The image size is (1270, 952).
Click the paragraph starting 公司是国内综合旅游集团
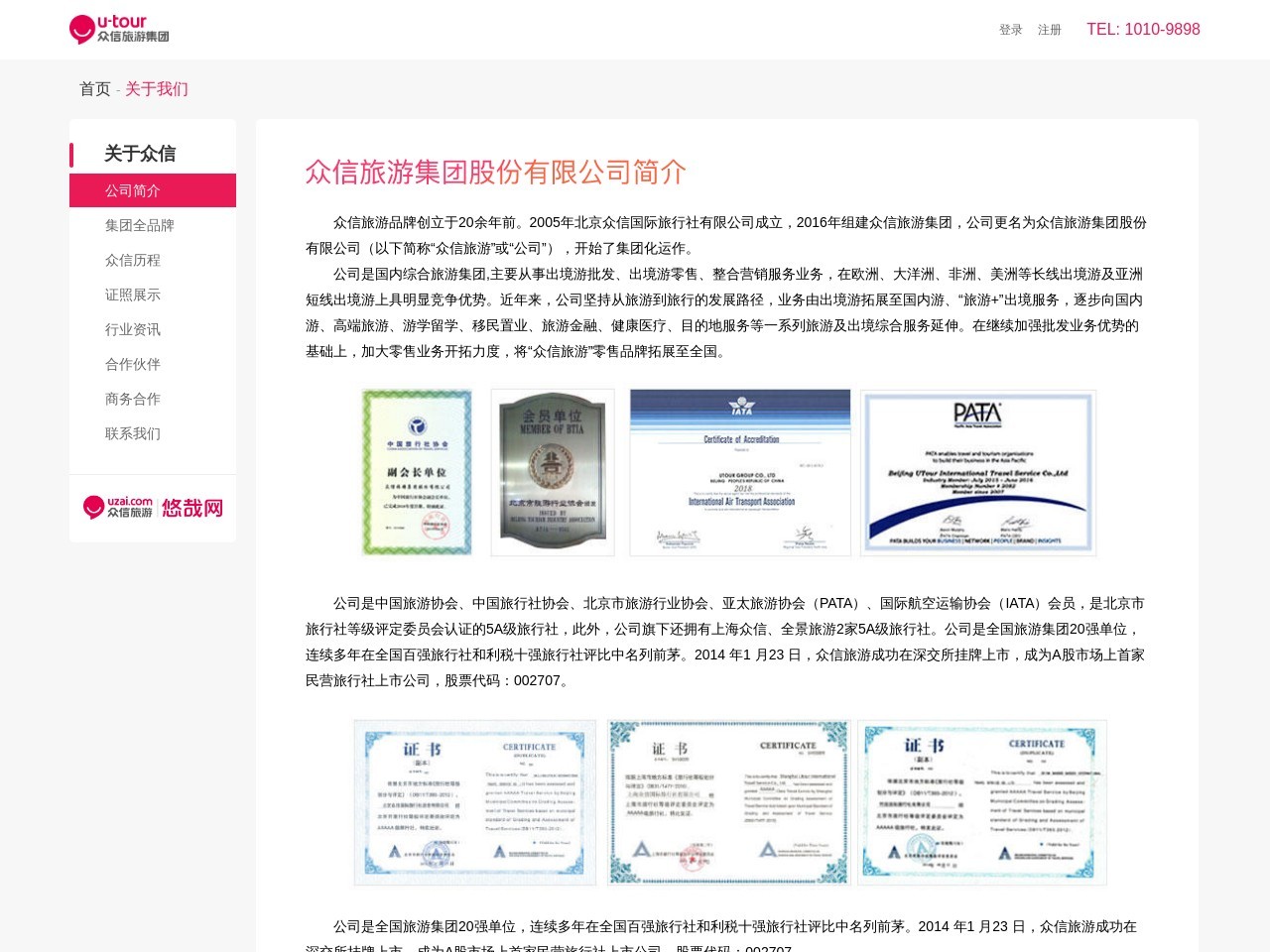pyautogui.click(x=726, y=312)
